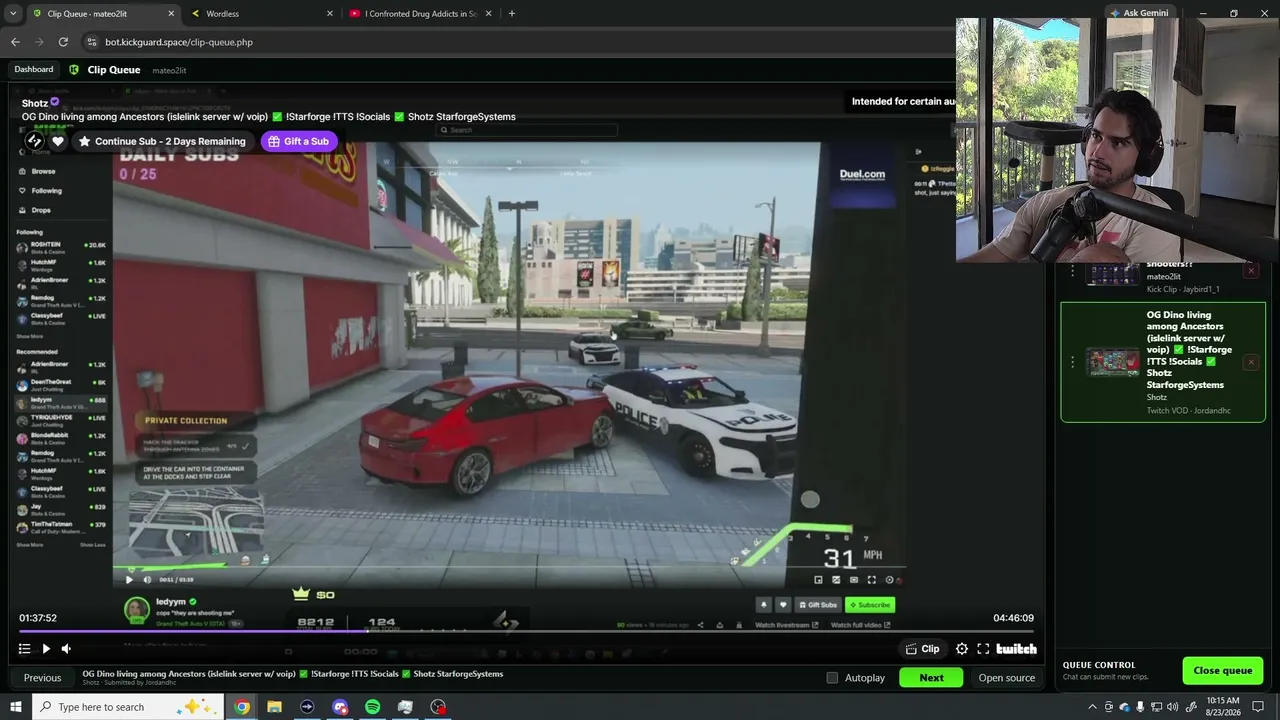The image size is (1280, 720).
Task: Mute the clip player volume
Action: [x=66, y=649]
